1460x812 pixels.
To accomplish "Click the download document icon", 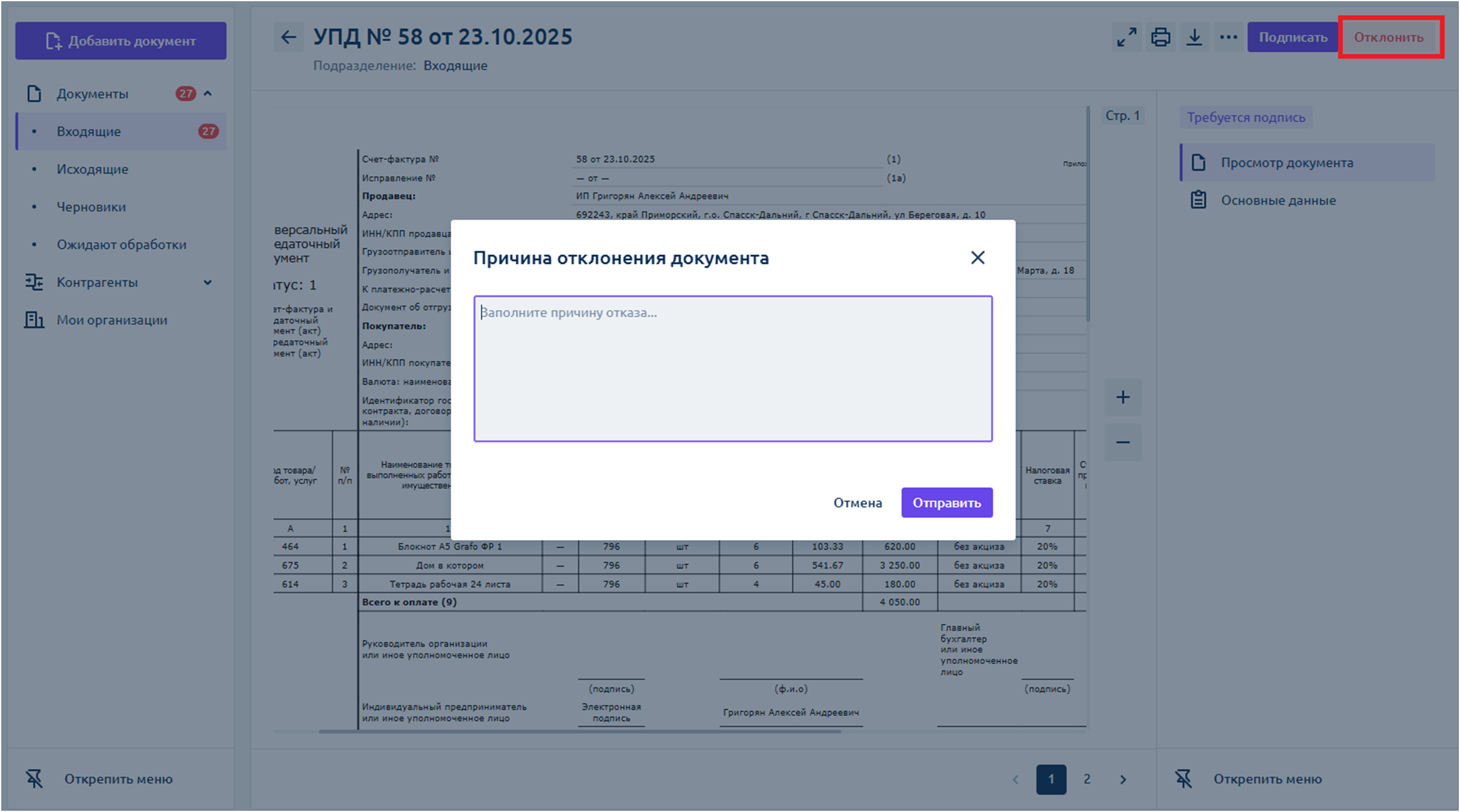I will click(1194, 37).
